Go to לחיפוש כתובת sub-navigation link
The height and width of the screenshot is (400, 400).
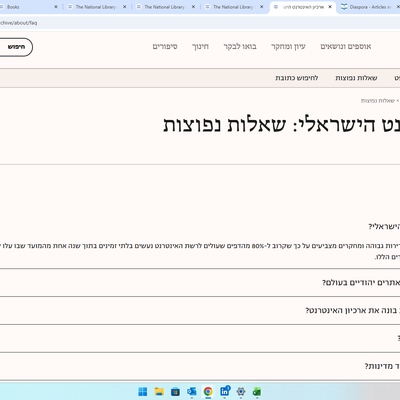pyautogui.click(x=297, y=78)
